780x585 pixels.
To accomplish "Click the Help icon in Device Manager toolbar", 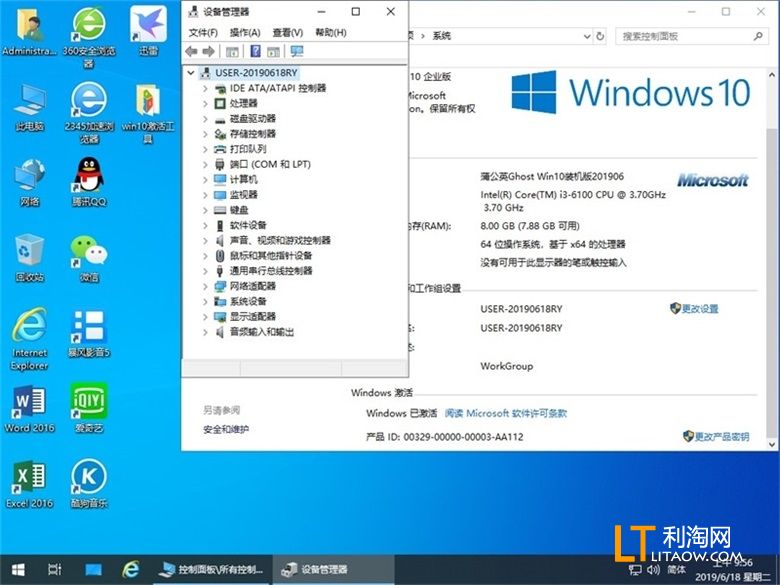I will (x=255, y=51).
